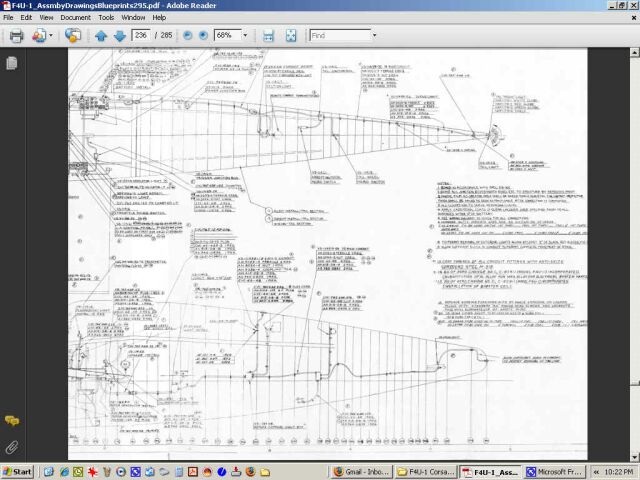The width and height of the screenshot is (640, 480).
Task: Click the Find text box
Action: (x=340, y=36)
